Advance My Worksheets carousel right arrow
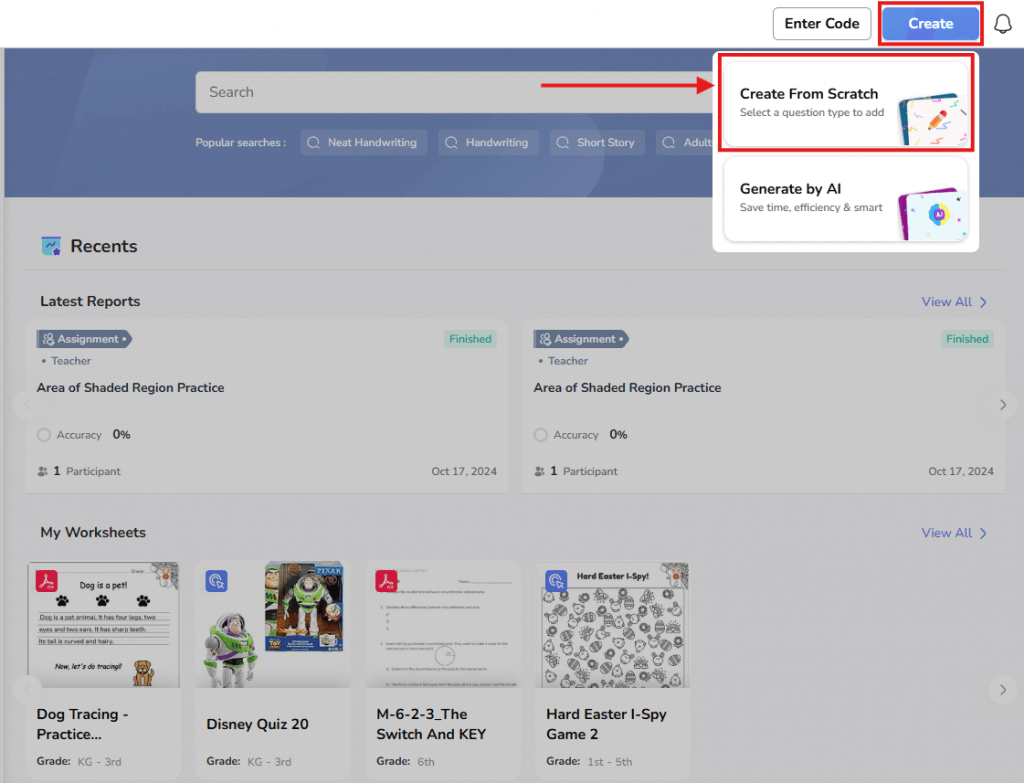1024x783 pixels. [x=1002, y=690]
